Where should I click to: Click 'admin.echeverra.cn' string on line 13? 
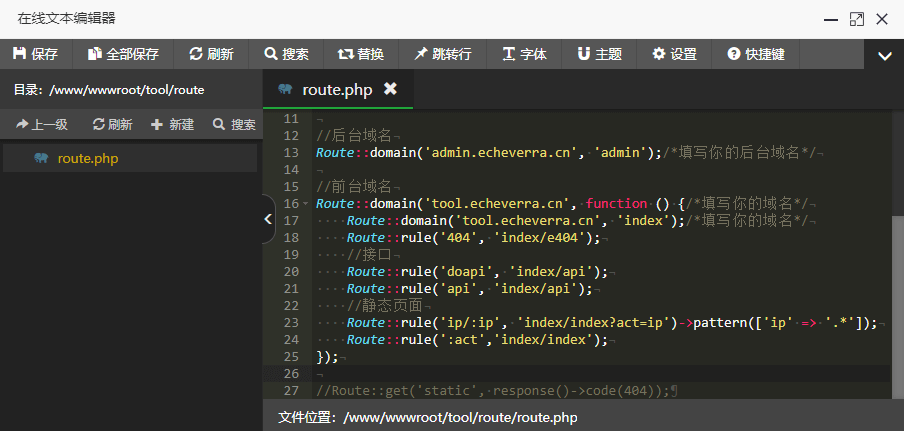[x=501, y=153]
